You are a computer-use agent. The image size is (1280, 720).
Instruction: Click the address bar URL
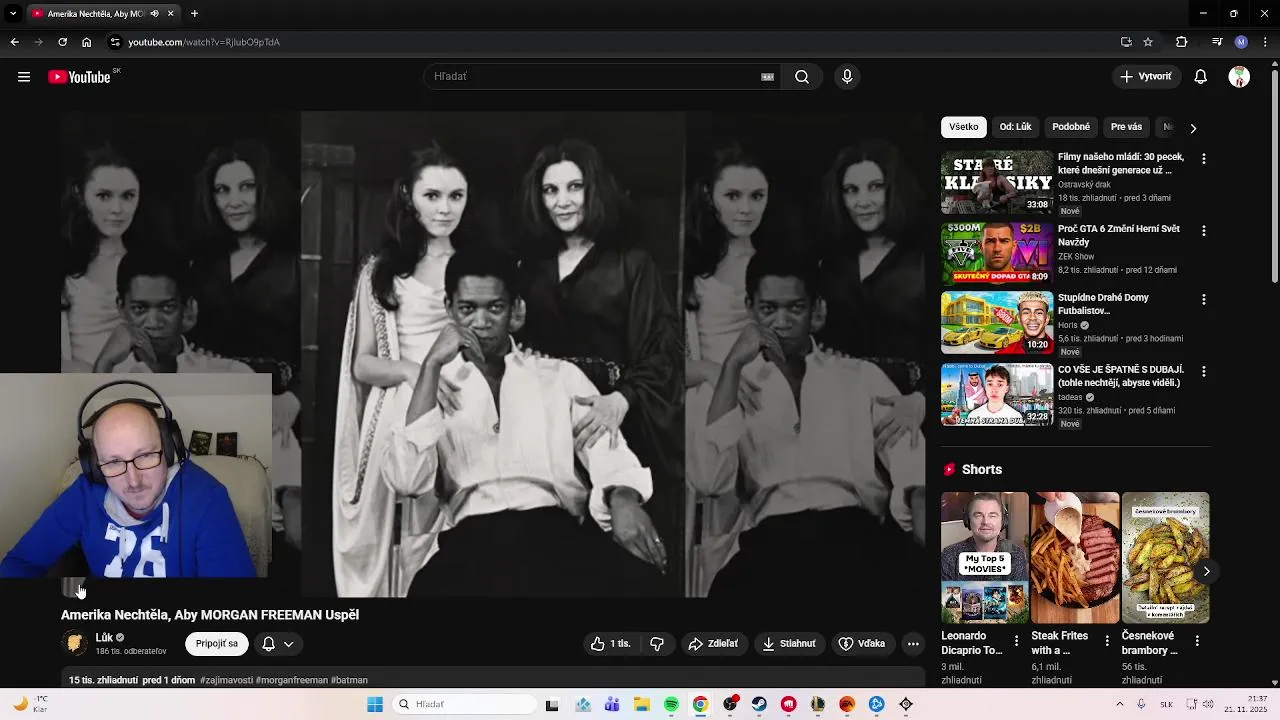tap(204, 42)
